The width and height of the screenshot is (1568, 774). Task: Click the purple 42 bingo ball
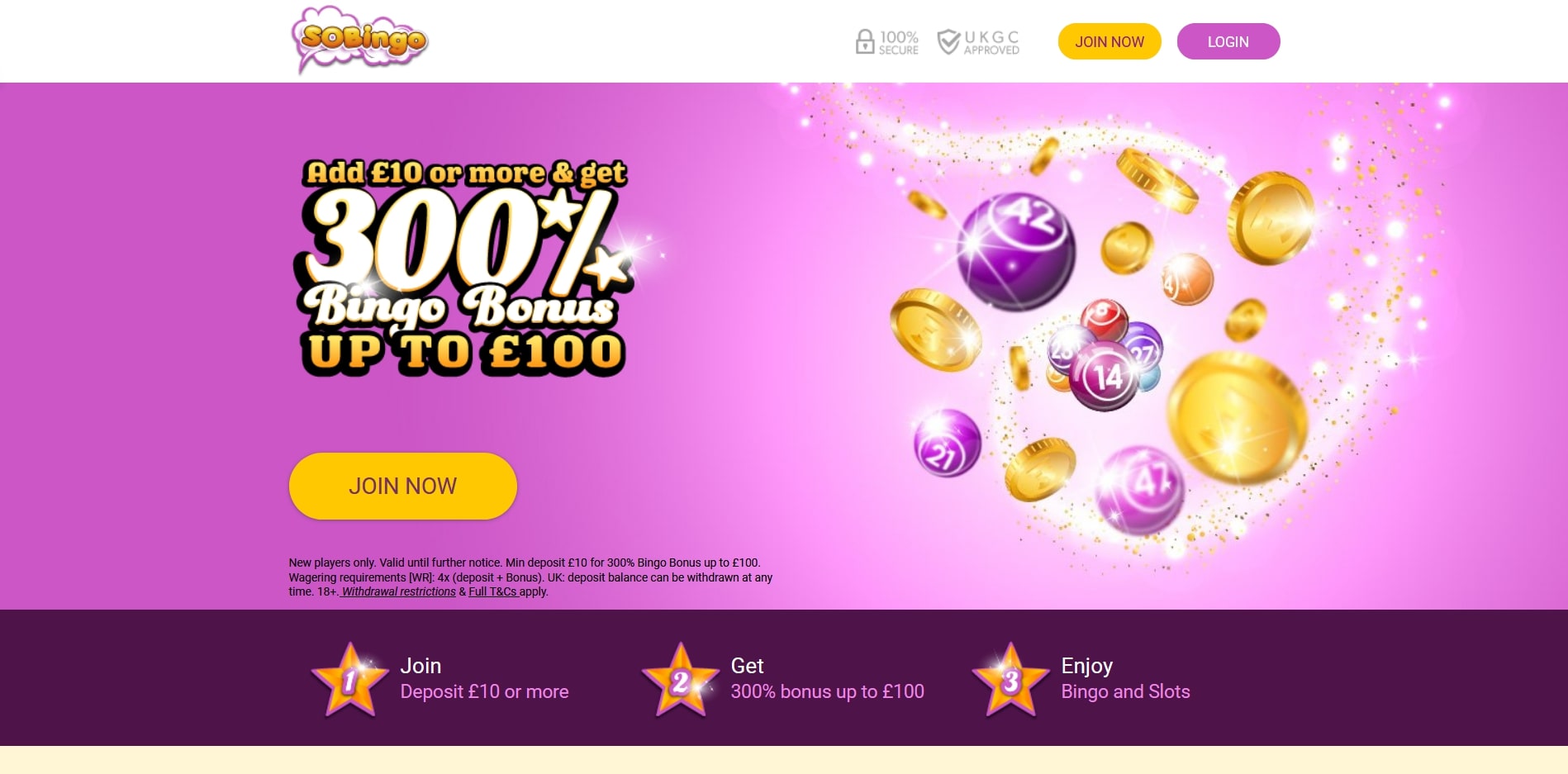(x=1016, y=250)
